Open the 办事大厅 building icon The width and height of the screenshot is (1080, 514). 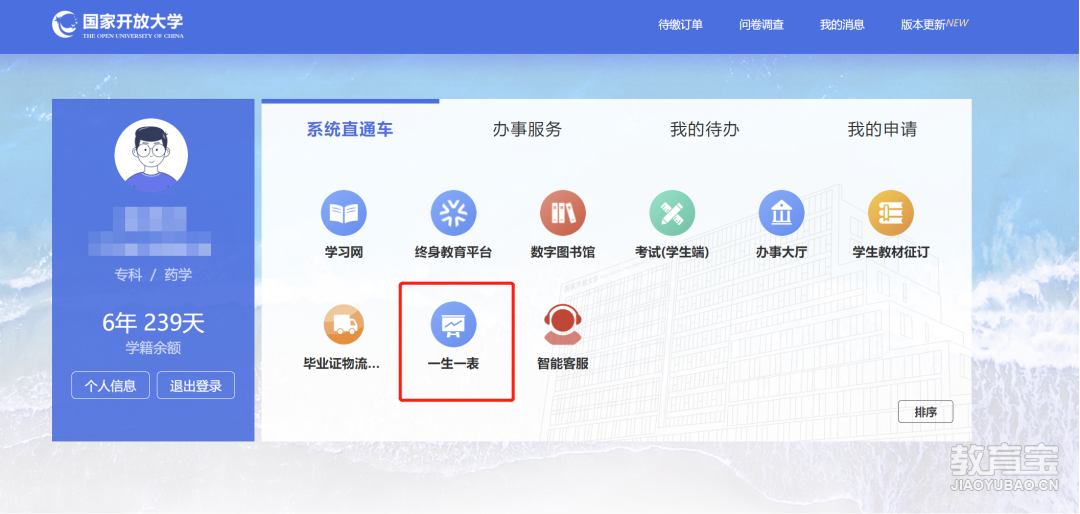point(781,213)
